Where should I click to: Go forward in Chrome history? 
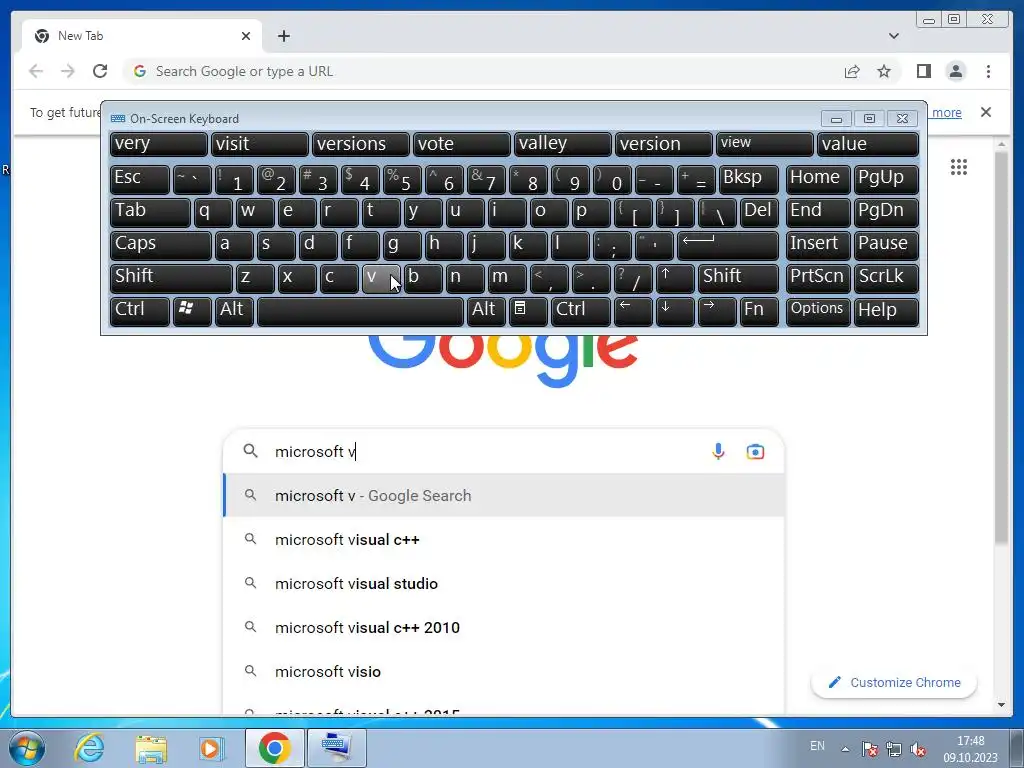click(x=68, y=71)
